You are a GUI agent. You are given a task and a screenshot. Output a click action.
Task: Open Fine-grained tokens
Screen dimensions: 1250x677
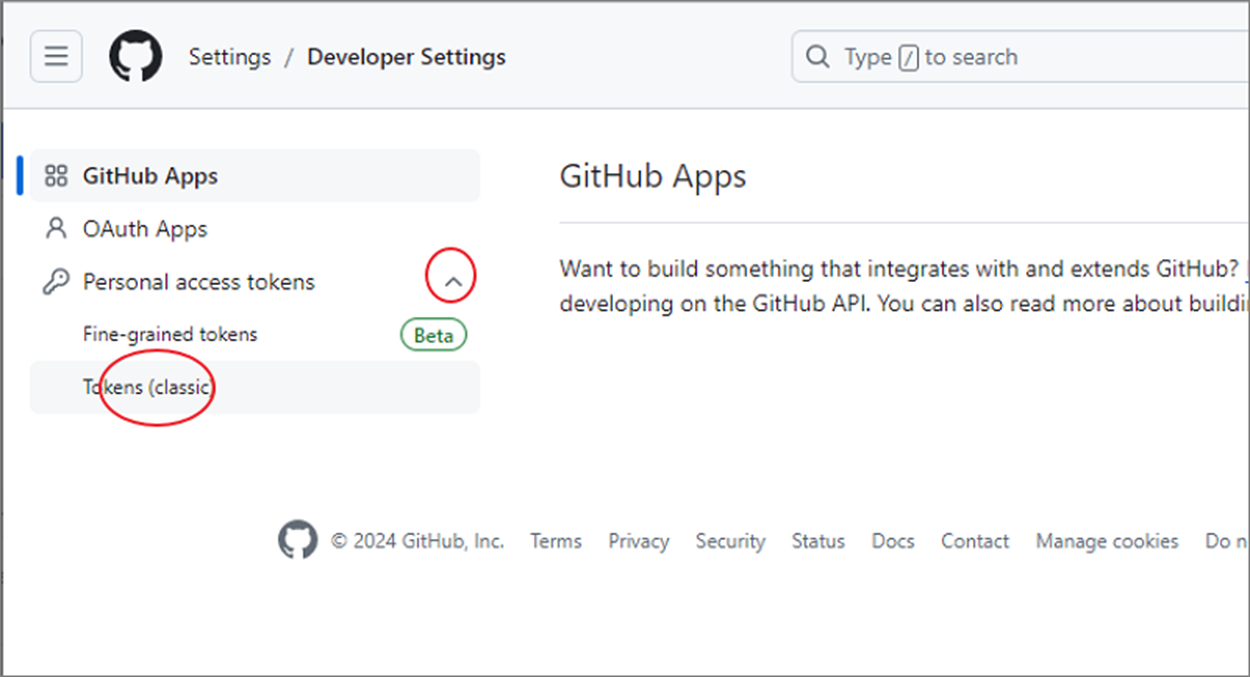coord(170,334)
